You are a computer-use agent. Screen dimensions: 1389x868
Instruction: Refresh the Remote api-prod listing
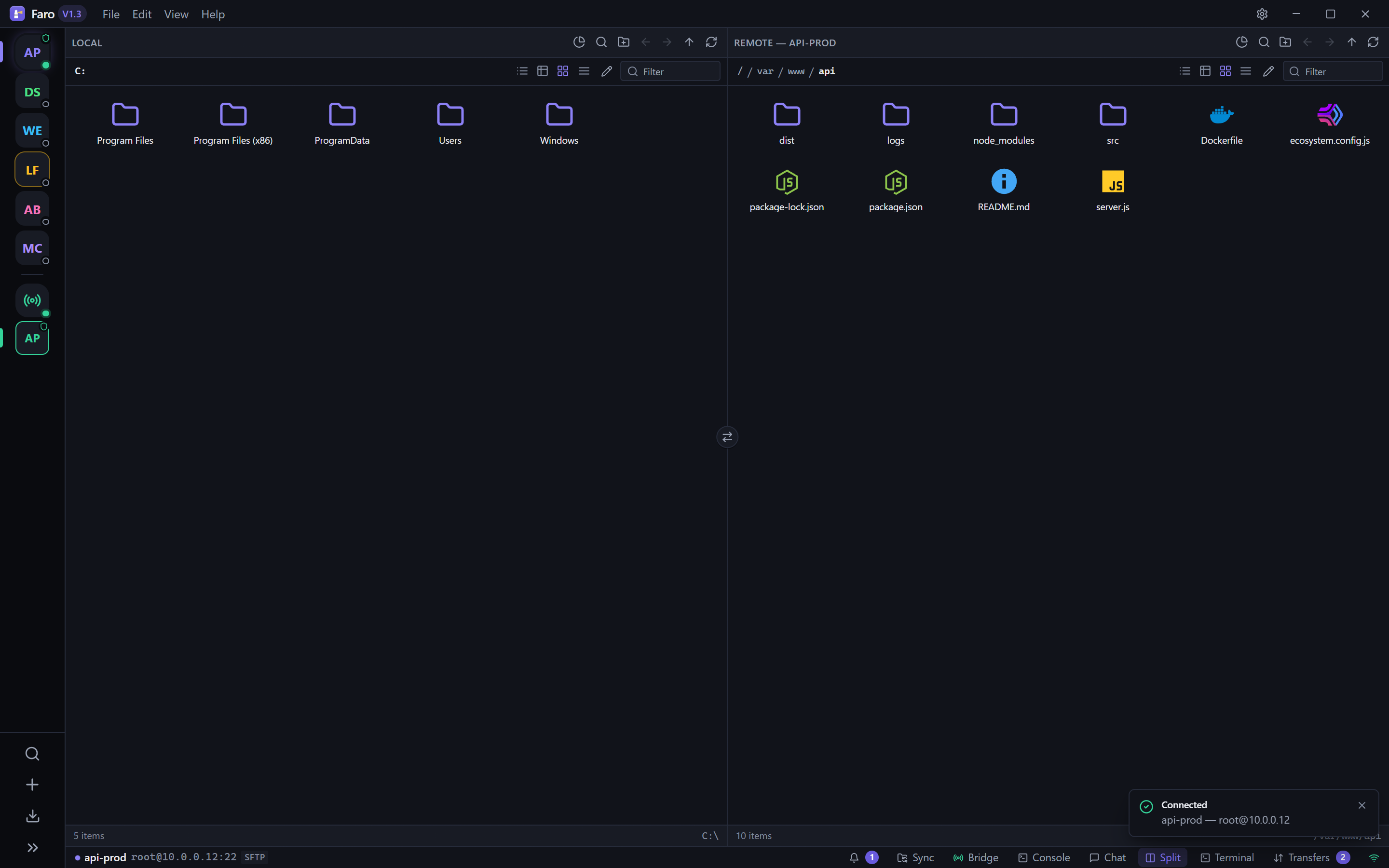(1373, 42)
